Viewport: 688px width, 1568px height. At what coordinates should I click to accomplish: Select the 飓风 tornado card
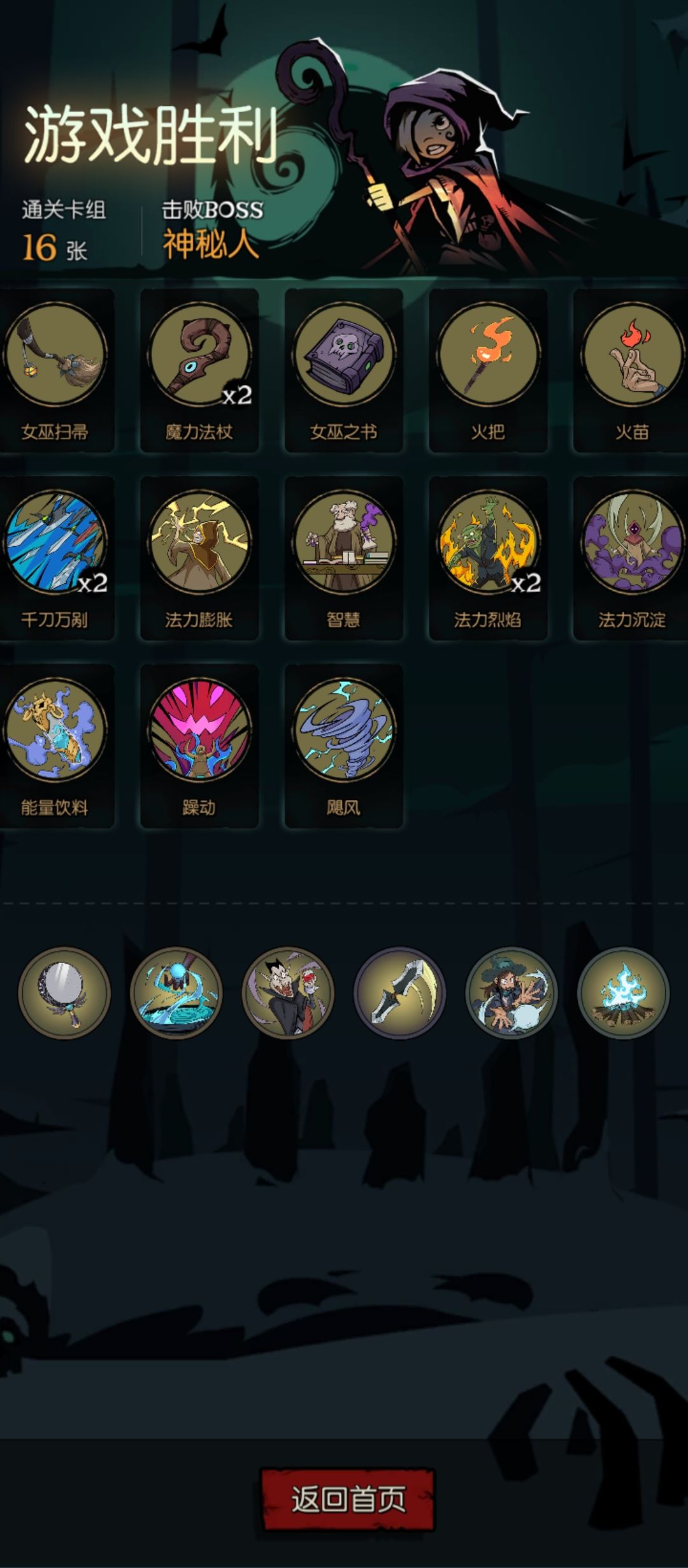(344, 746)
